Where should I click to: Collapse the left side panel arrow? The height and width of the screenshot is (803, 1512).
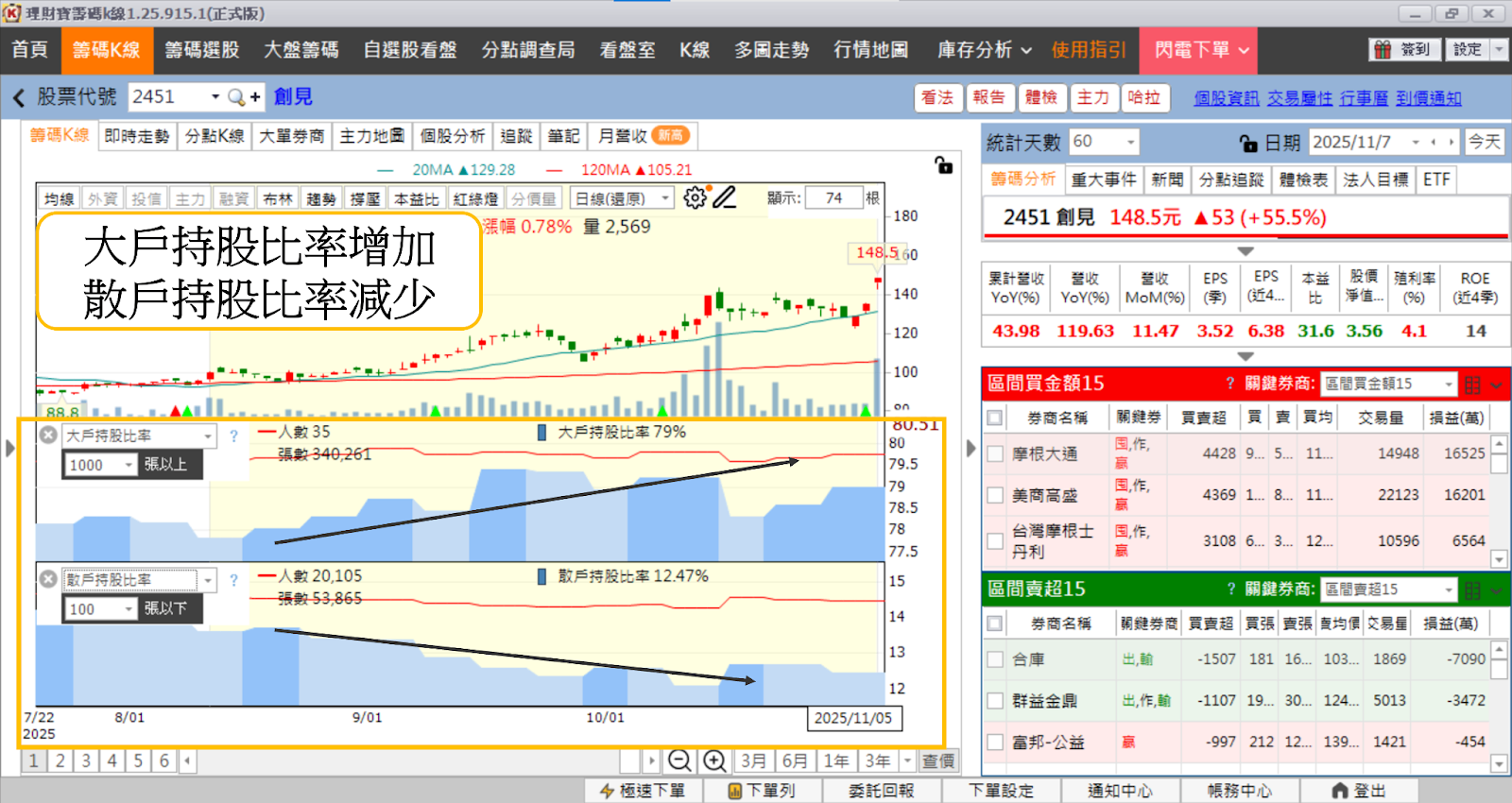(x=10, y=448)
